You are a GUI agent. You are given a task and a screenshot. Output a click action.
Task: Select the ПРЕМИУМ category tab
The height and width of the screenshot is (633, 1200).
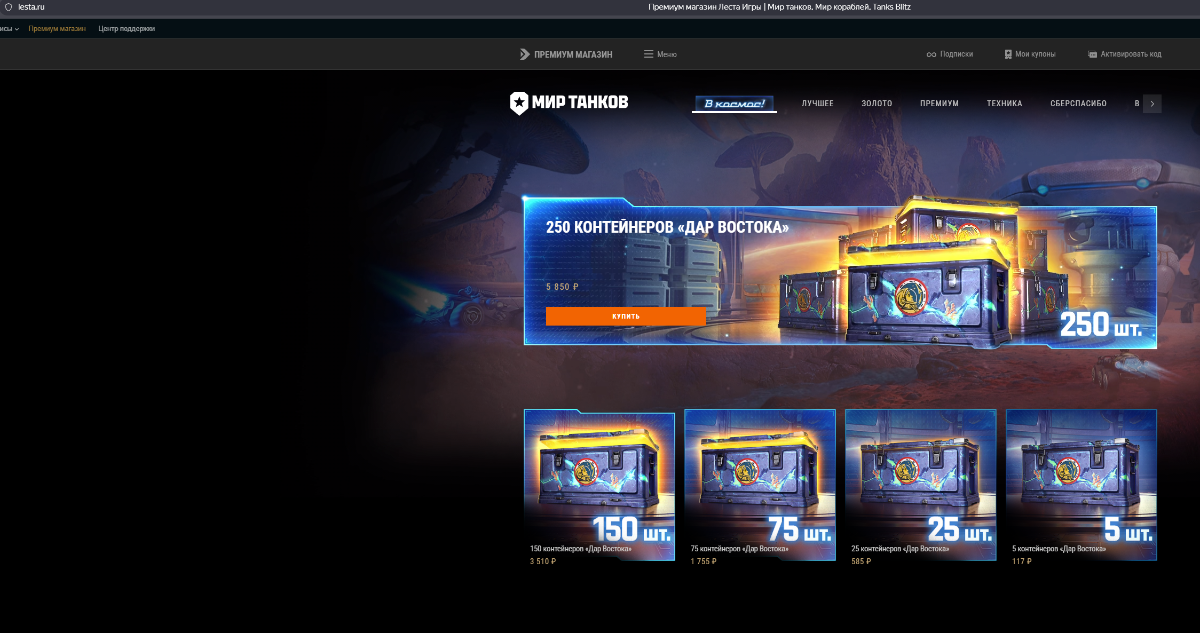coord(939,103)
